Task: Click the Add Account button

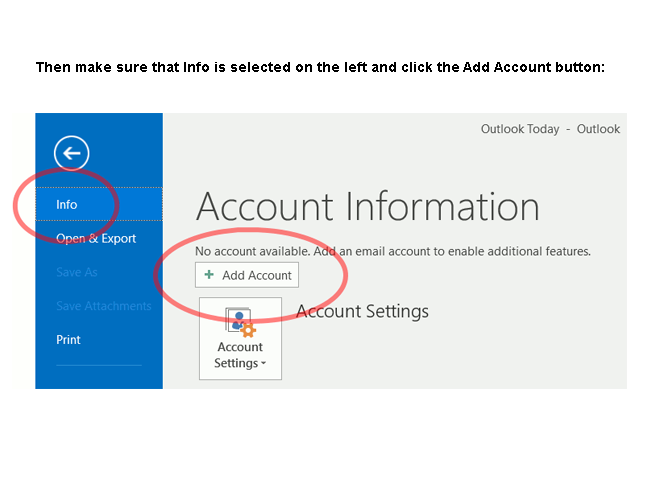Action: point(247,275)
